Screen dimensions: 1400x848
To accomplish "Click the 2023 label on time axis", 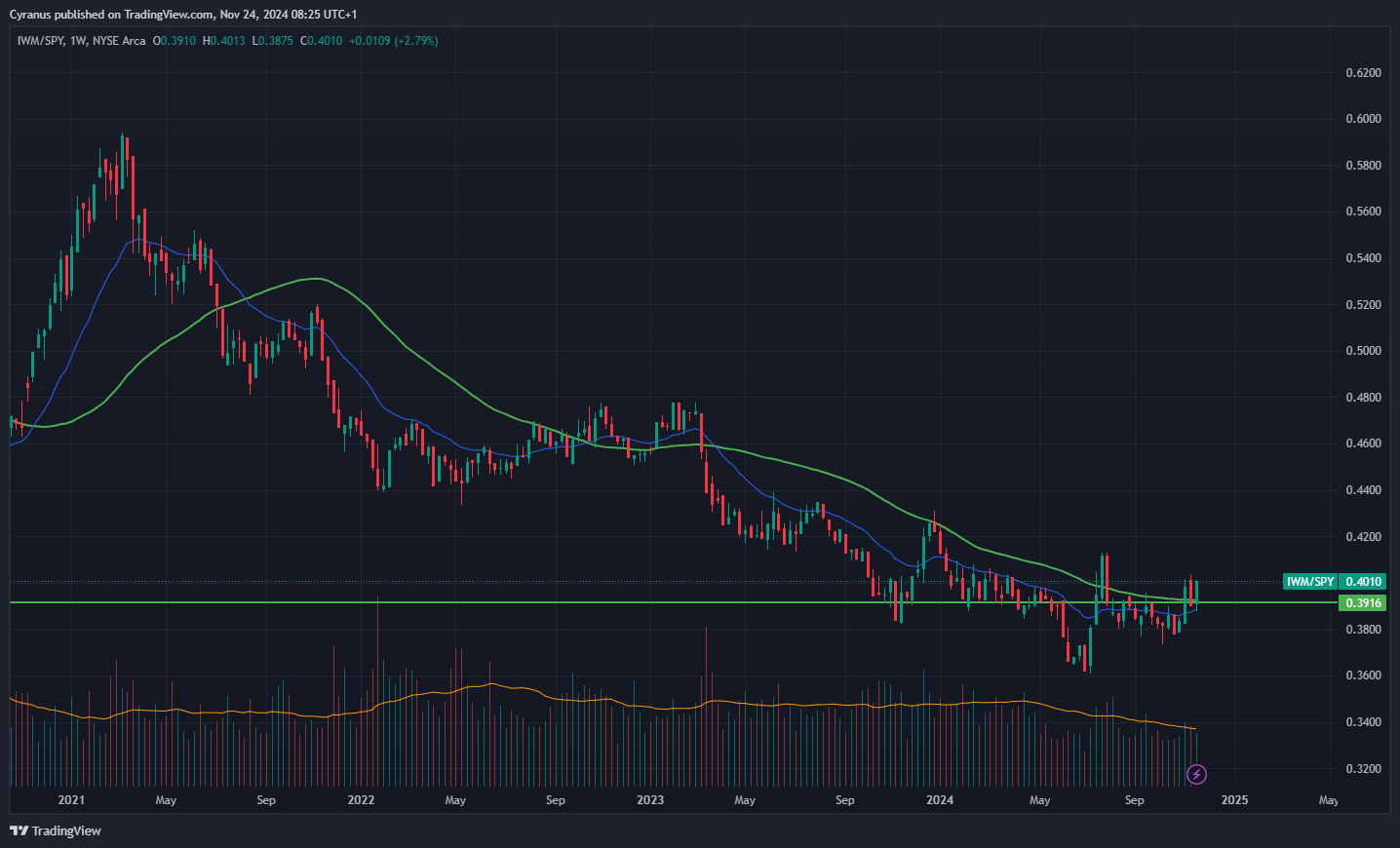I will (x=650, y=800).
